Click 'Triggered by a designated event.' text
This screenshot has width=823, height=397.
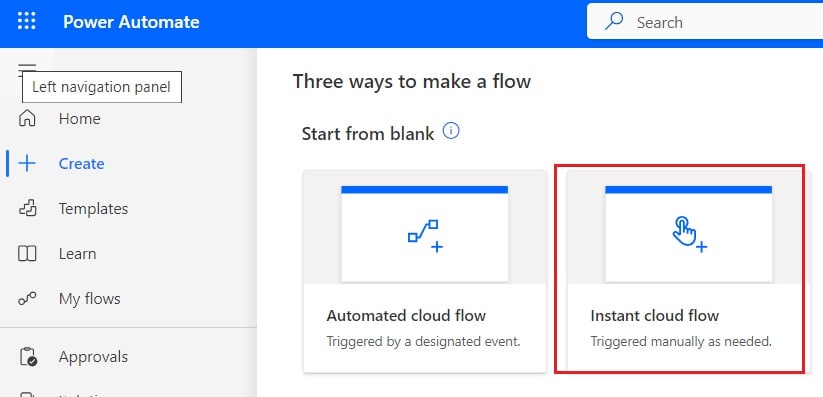pyautogui.click(x=424, y=342)
